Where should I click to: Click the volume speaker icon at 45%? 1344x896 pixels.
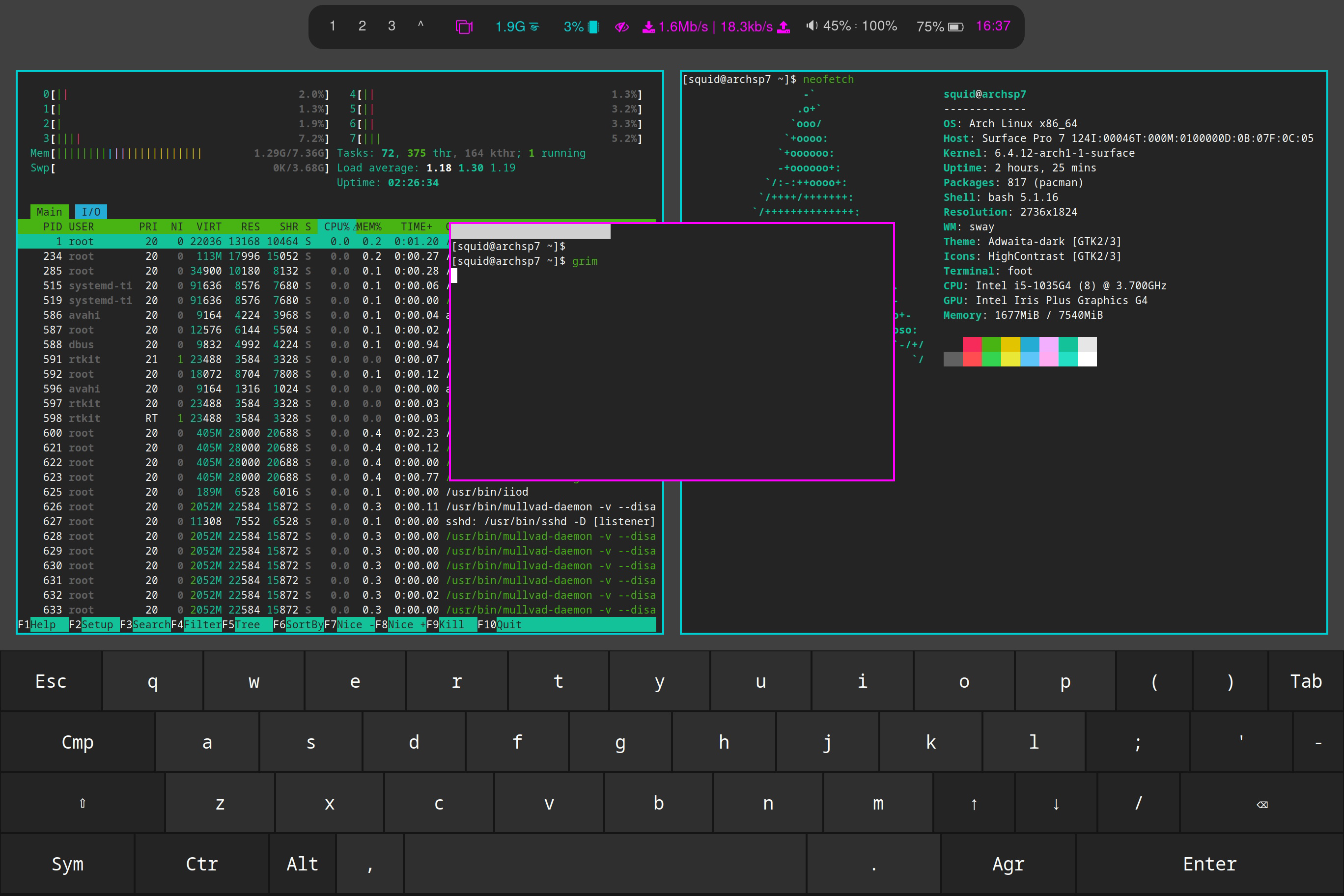812,26
